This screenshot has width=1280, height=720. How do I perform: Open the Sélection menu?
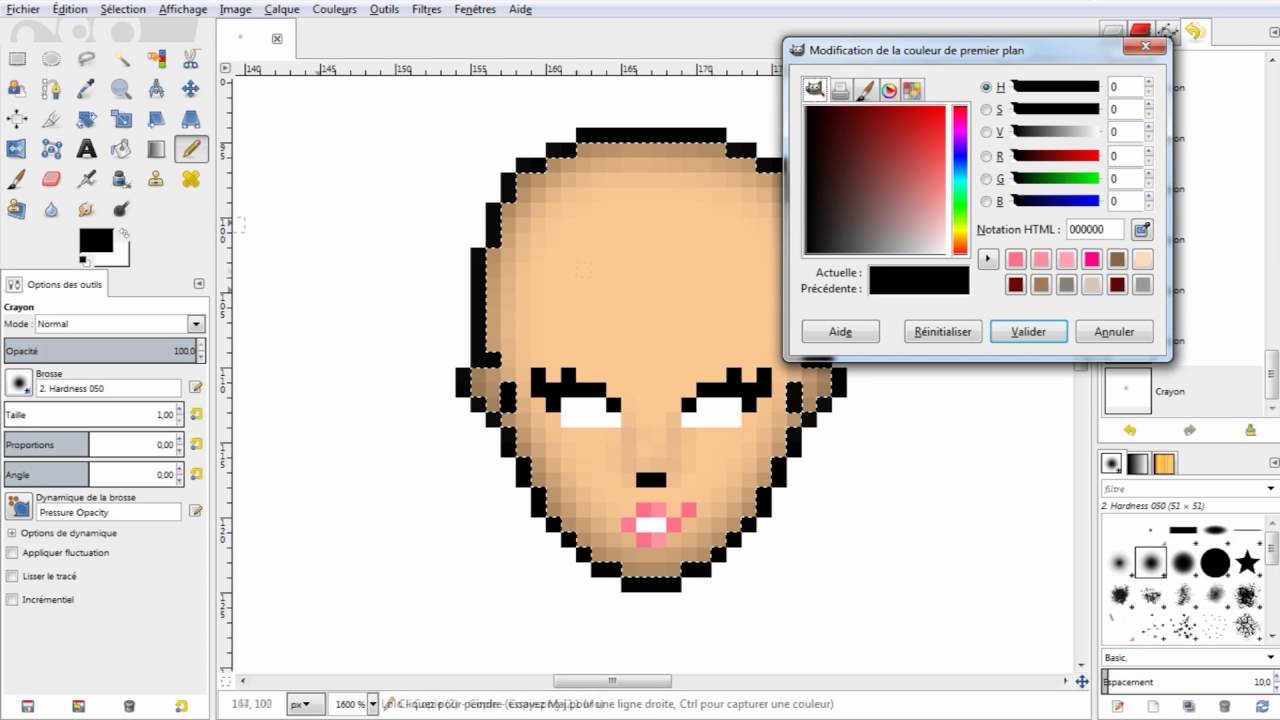123,9
